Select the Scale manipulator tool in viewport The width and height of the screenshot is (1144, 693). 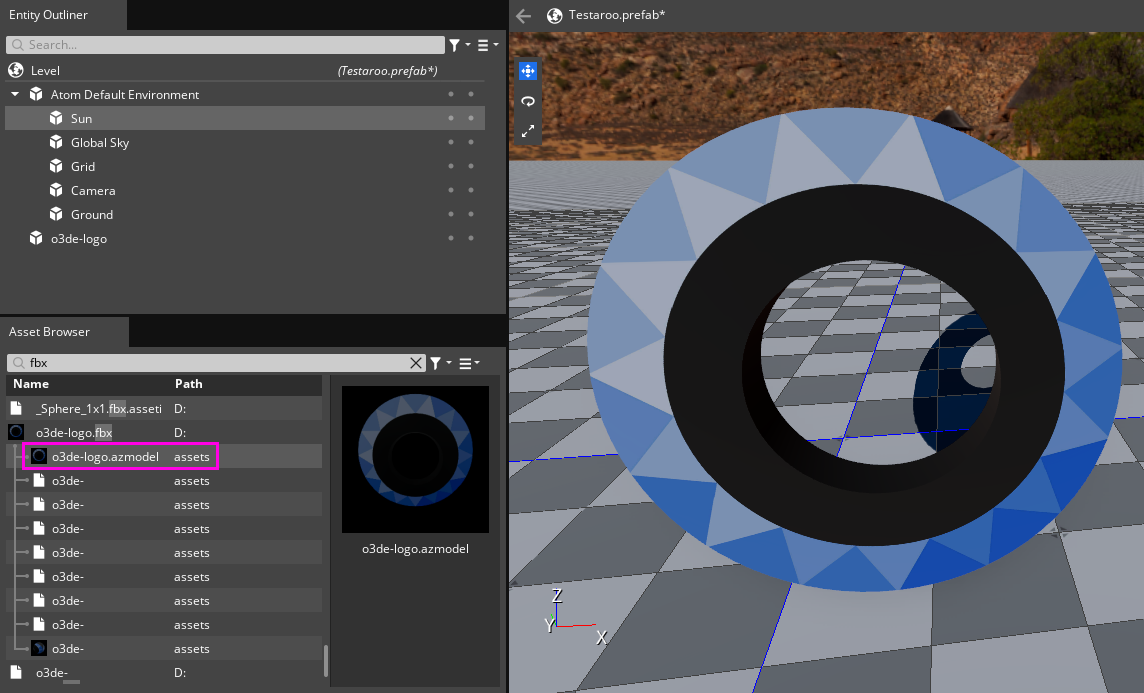(528, 131)
